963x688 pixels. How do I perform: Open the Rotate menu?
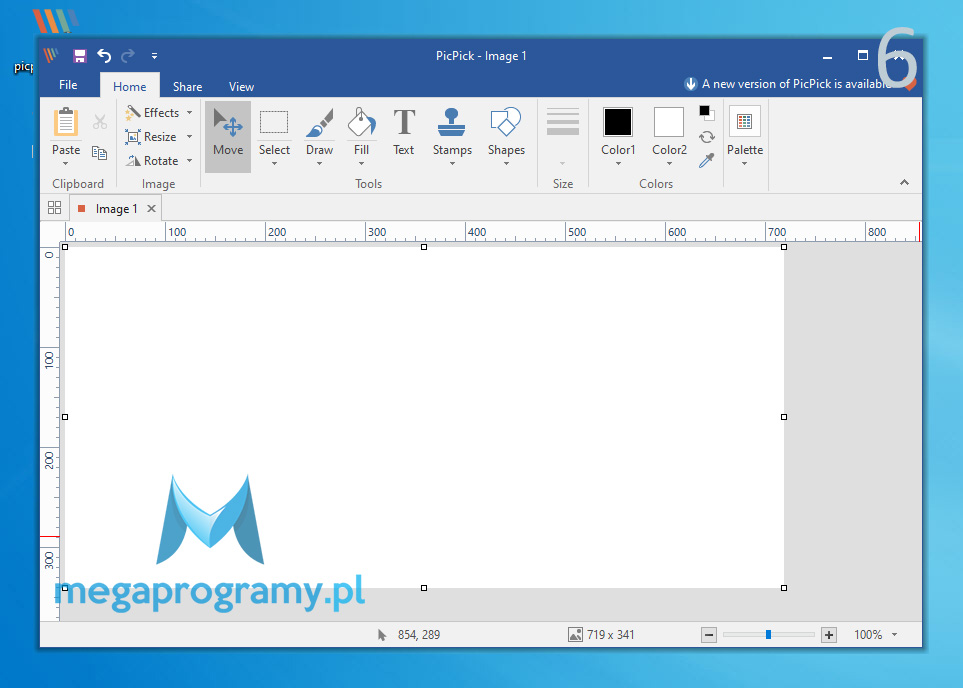(159, 160)
